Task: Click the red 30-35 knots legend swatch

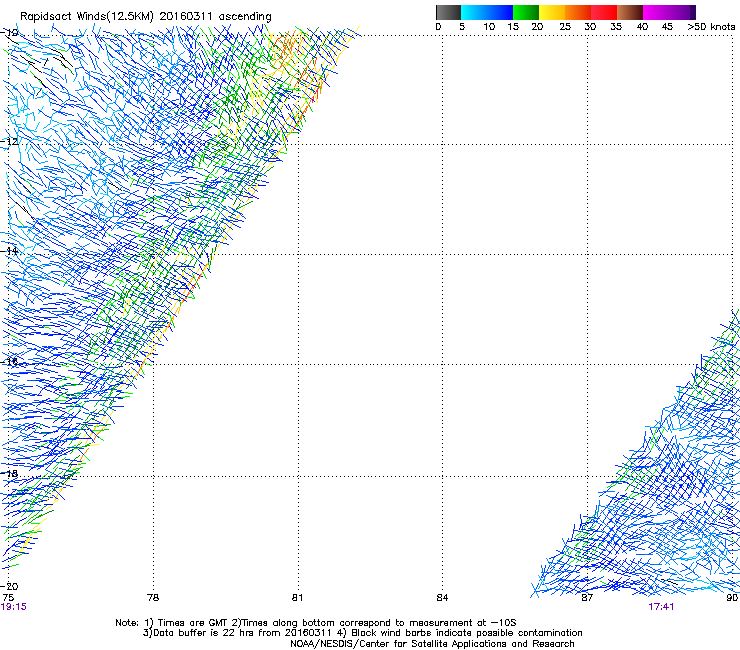Action: [x=604, y=12]
